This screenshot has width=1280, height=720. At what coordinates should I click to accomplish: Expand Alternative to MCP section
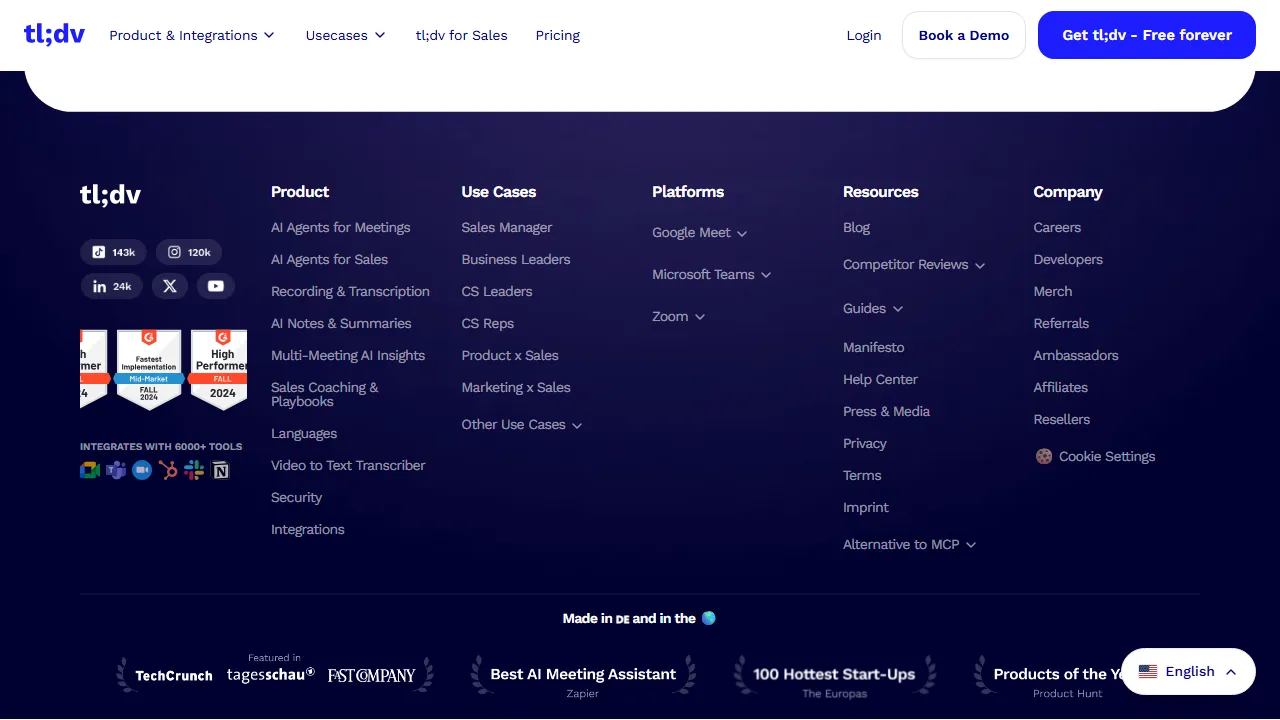tap(910, 544)
